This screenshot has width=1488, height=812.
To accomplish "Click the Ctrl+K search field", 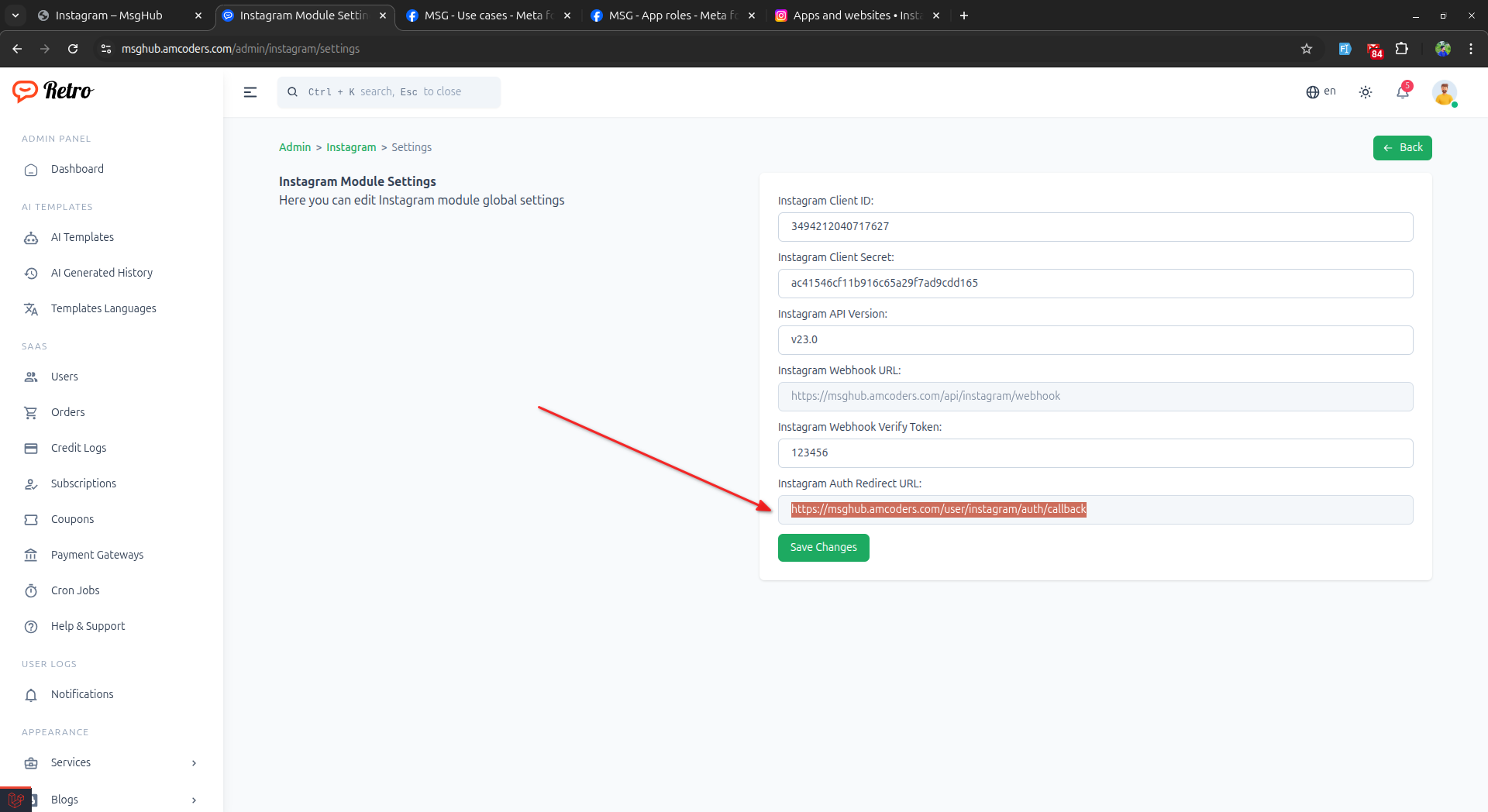I will (x=387, y=91).
